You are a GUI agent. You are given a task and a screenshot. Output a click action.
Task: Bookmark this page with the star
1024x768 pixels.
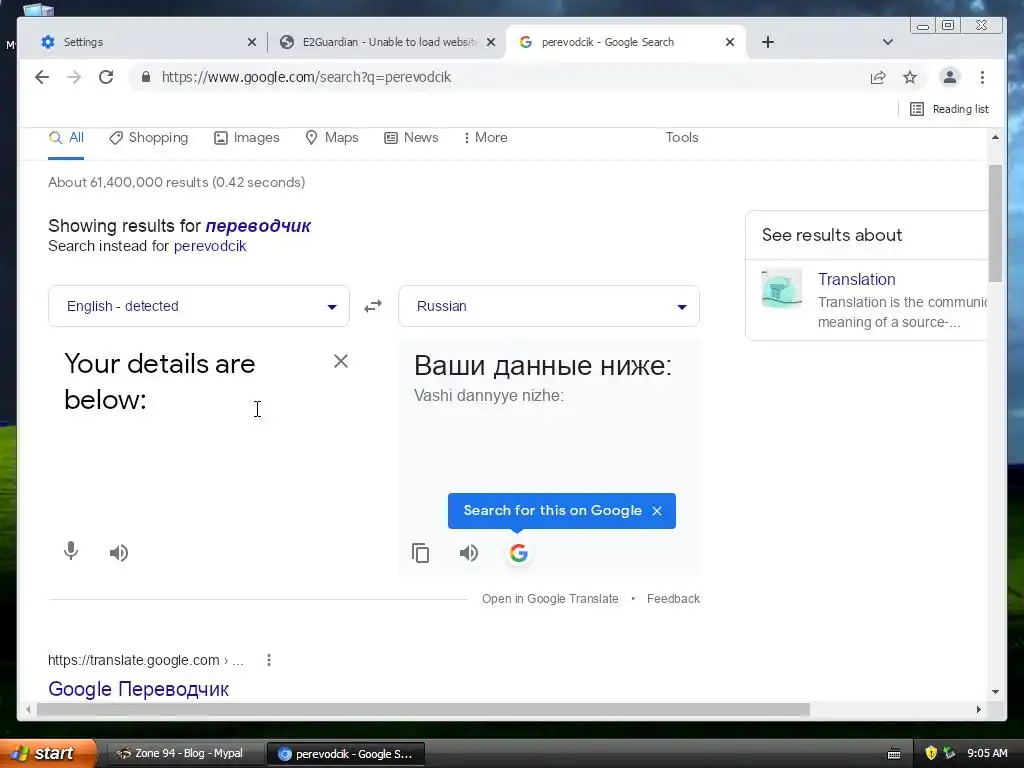click(x=910, y=78)
